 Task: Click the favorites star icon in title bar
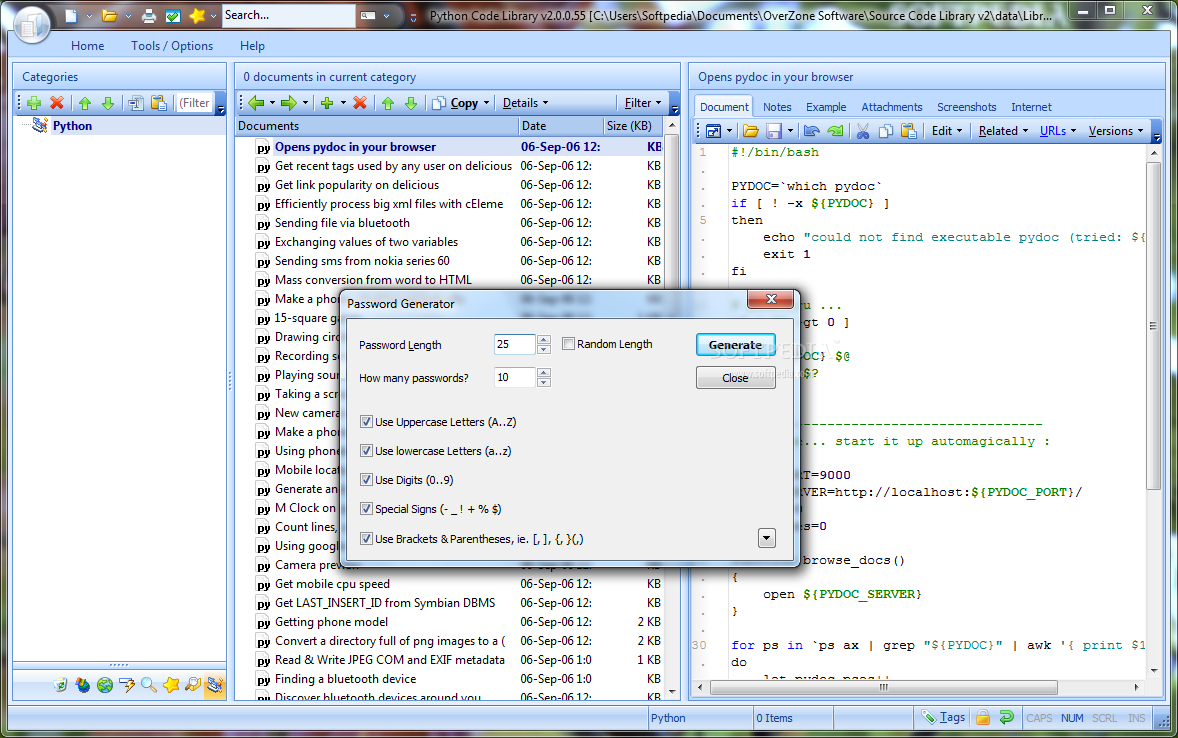coord(197,16)
